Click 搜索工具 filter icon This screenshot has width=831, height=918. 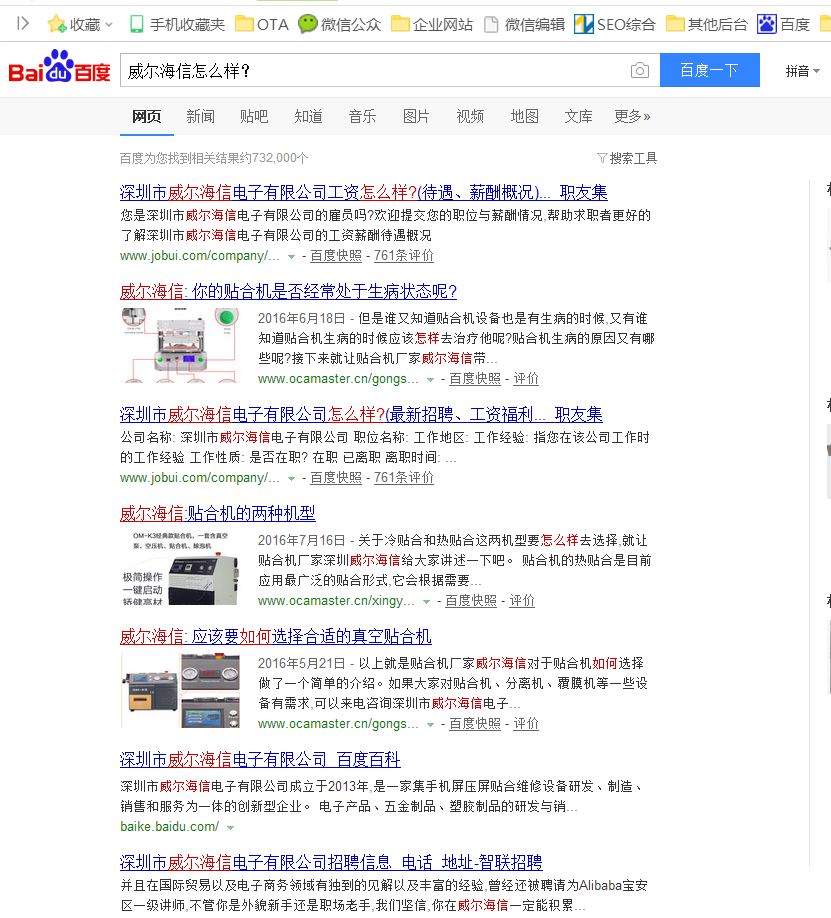tap(601, 158)
